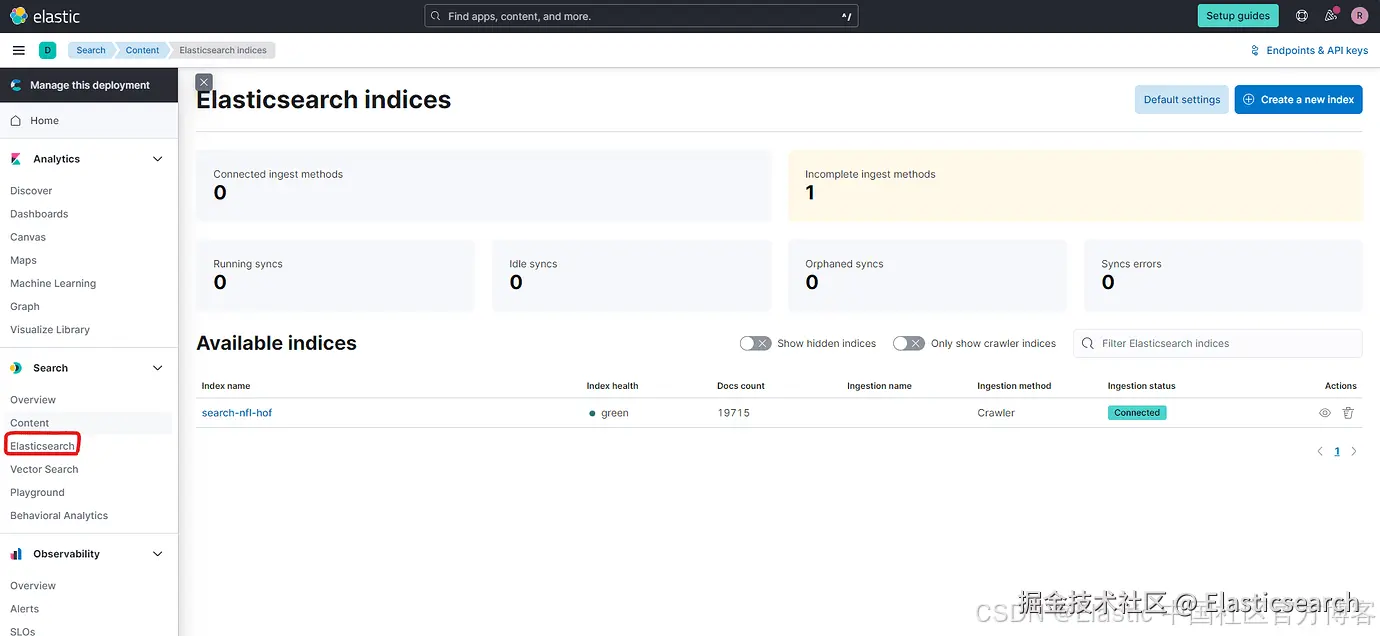This screenshot has height=636, width=1380.
Task: View the search-nfl-hof index eye icon
Action: 1325,413
